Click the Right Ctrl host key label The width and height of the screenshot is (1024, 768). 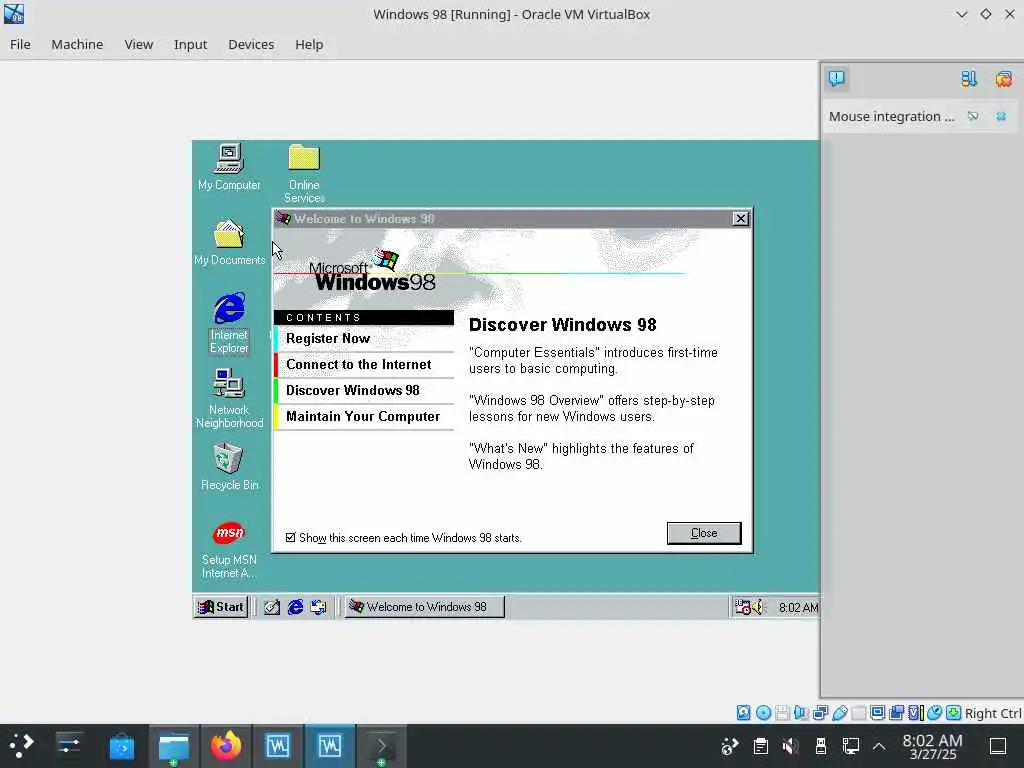click(x=993, y=713)
